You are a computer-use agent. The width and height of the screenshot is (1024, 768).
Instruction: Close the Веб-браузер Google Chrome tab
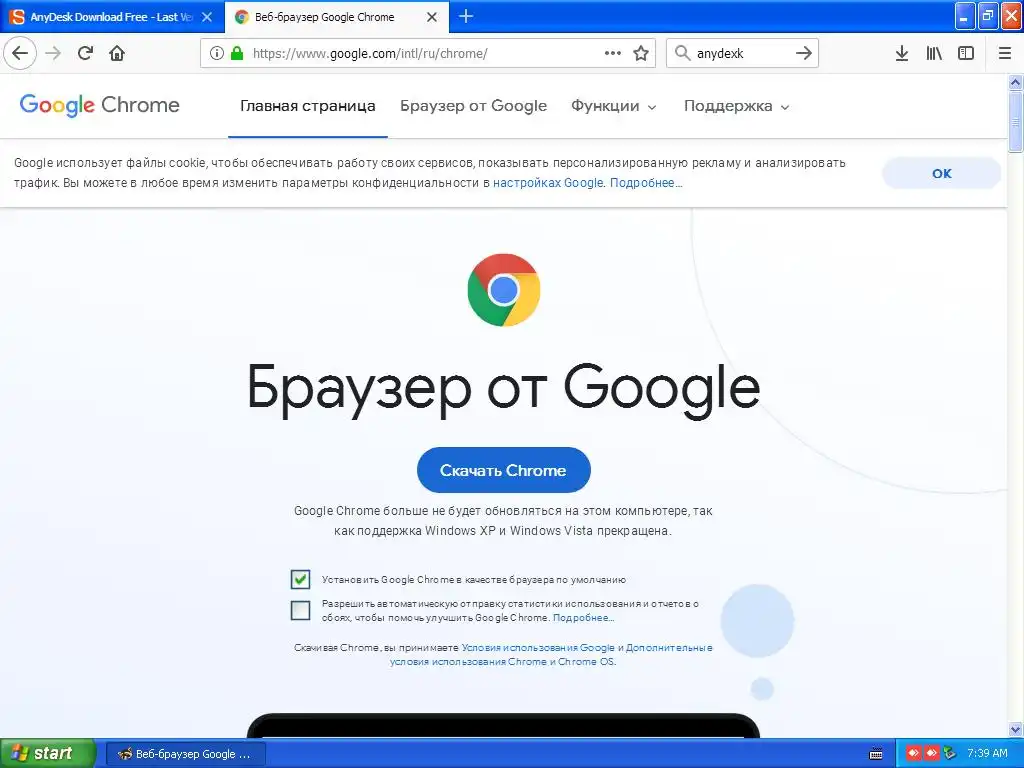(x=432, y=17)
